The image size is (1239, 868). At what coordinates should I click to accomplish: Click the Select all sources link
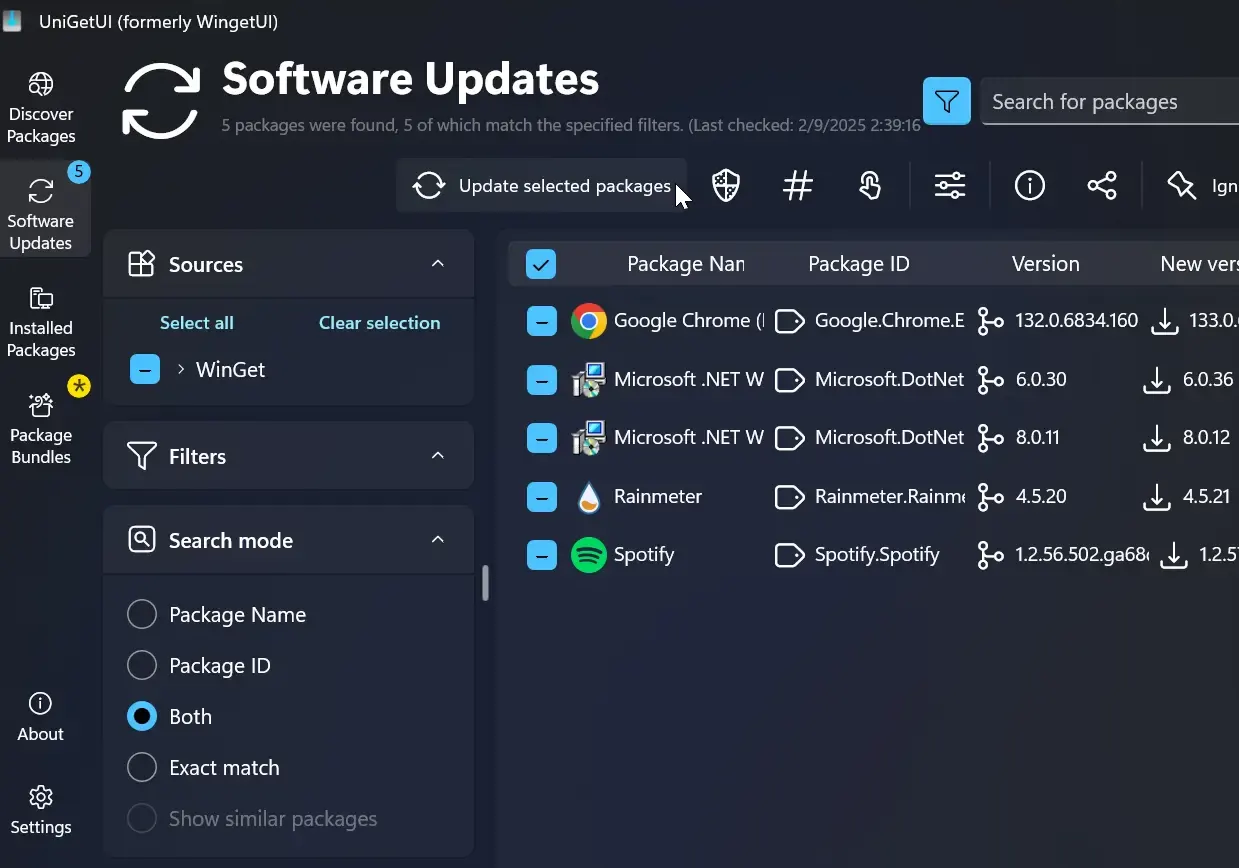[197, 323]
